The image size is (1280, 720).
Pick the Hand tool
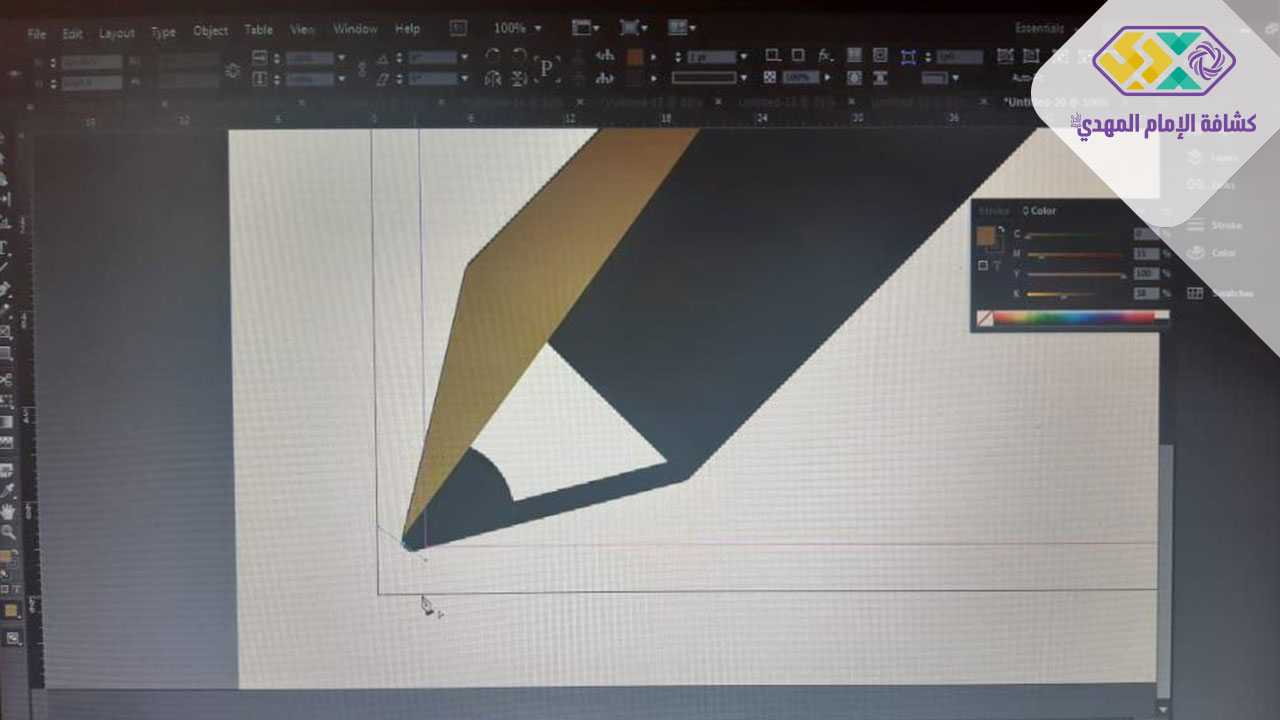tap(7, 512)
